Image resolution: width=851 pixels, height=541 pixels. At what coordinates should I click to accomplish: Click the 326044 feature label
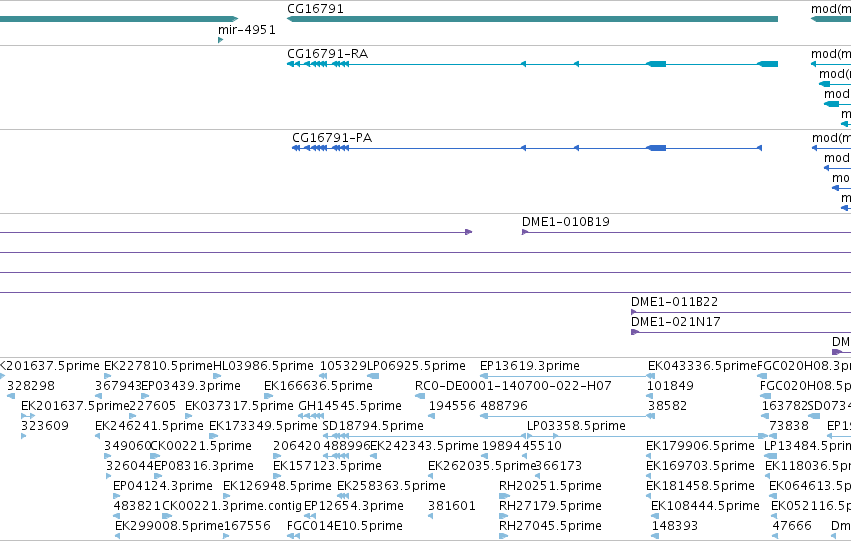130,466
